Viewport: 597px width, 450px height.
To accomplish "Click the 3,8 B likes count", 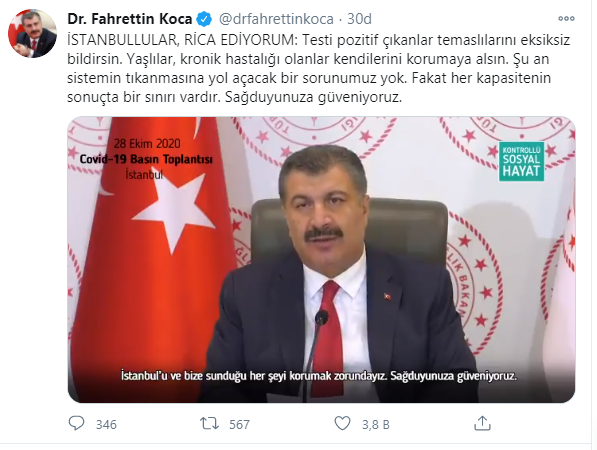I will (376, 424).
